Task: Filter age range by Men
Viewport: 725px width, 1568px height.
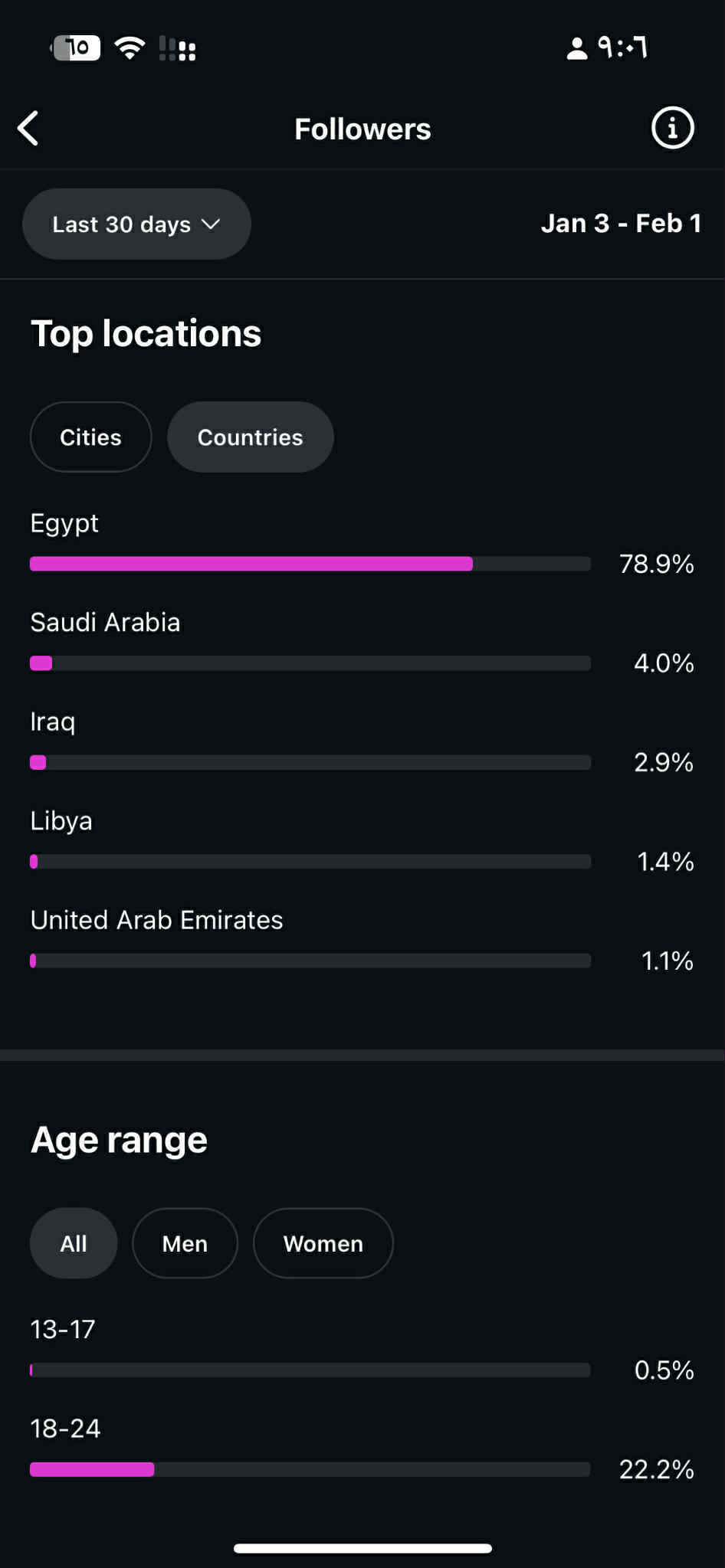Action: click(185, 1243)
